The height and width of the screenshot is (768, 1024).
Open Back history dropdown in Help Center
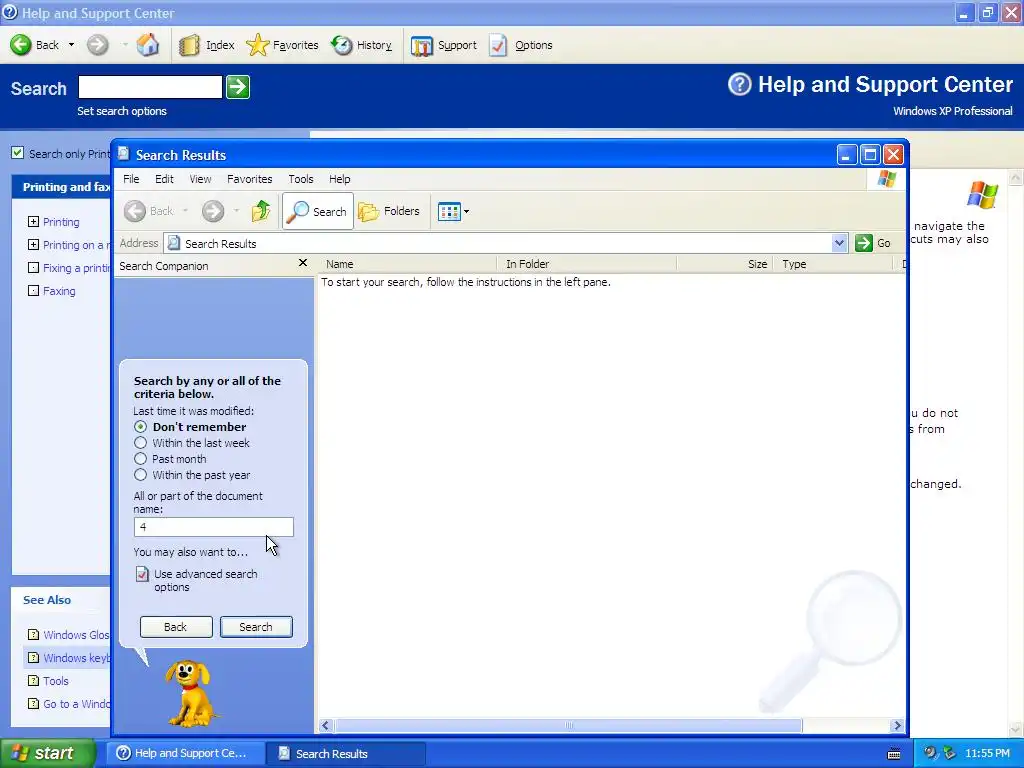[71, 45]
